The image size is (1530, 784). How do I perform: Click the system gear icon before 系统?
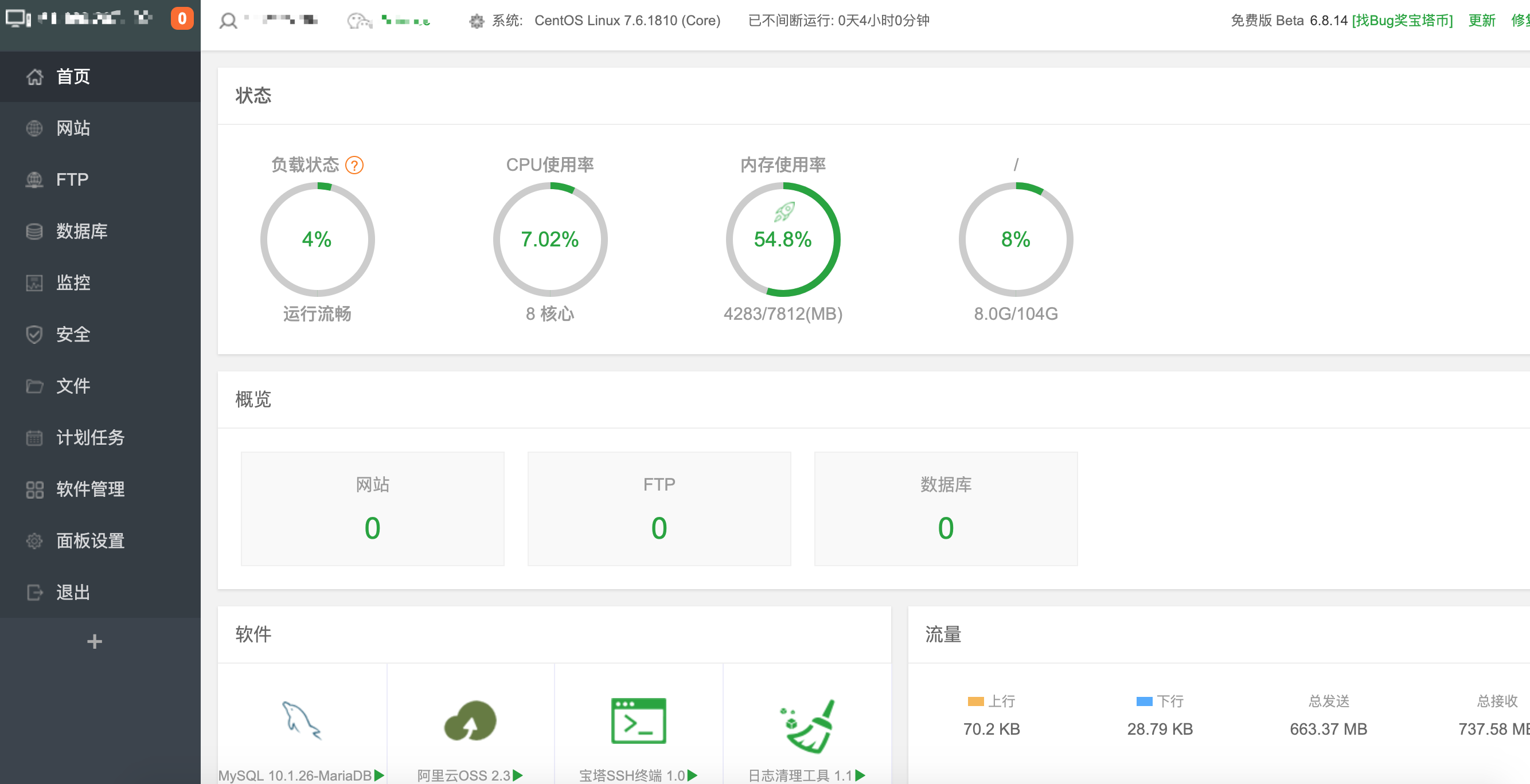tap(477, 21)
